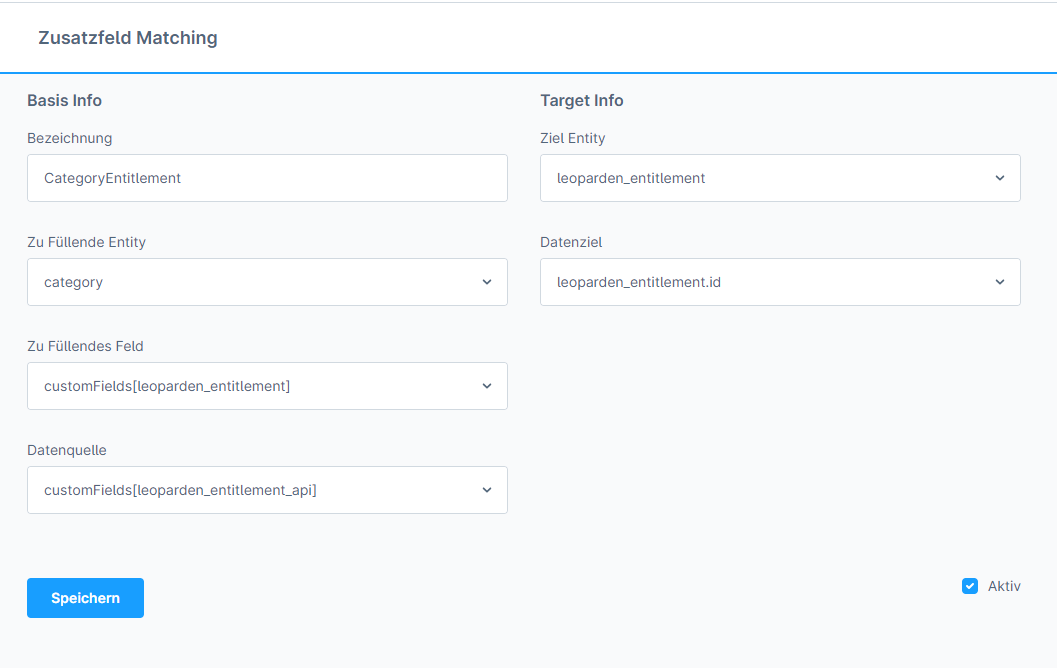Click the Datenziel field label
Screen dimensions: 1057x668
point(571,242)
